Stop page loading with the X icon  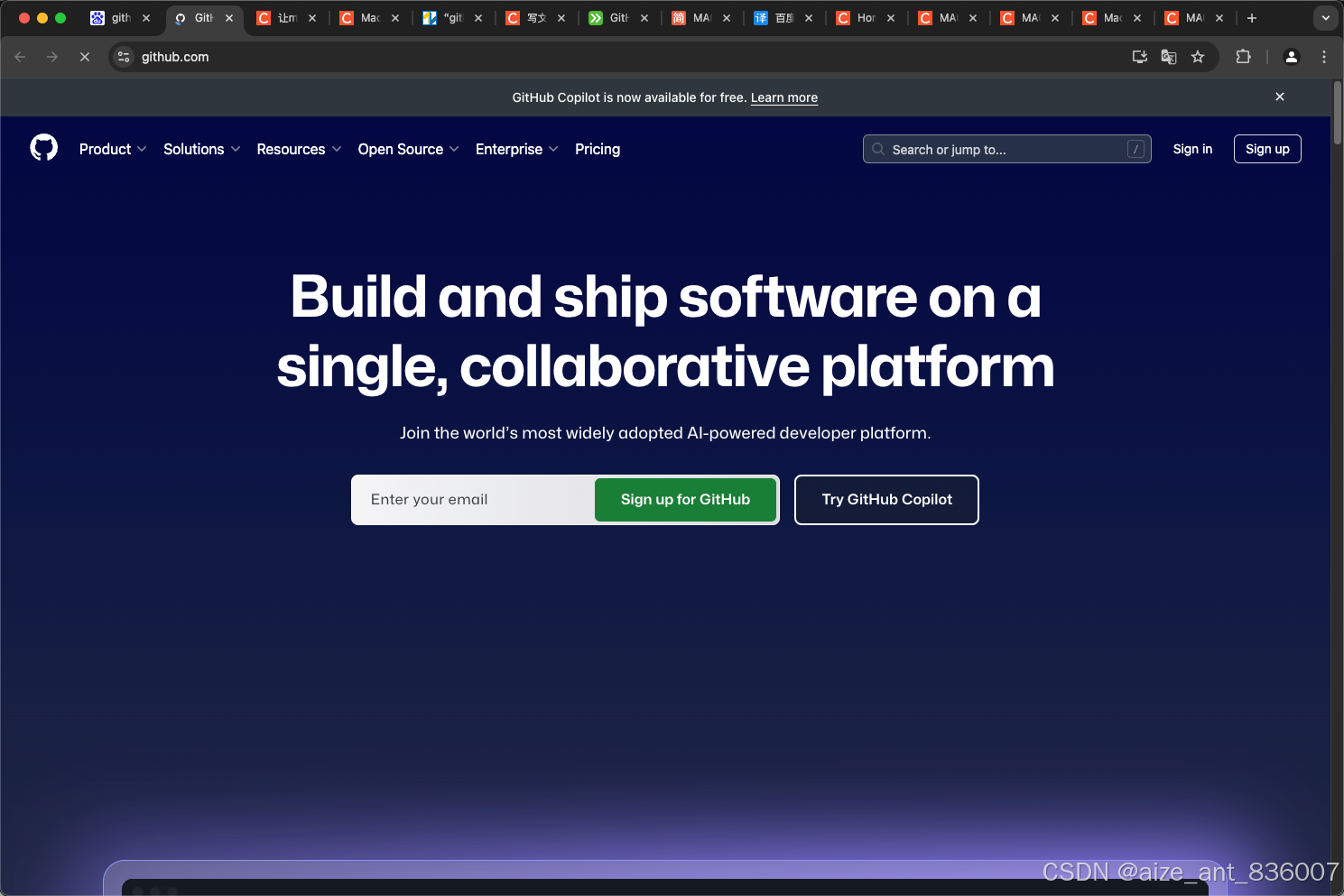click(x=84, y=56)
